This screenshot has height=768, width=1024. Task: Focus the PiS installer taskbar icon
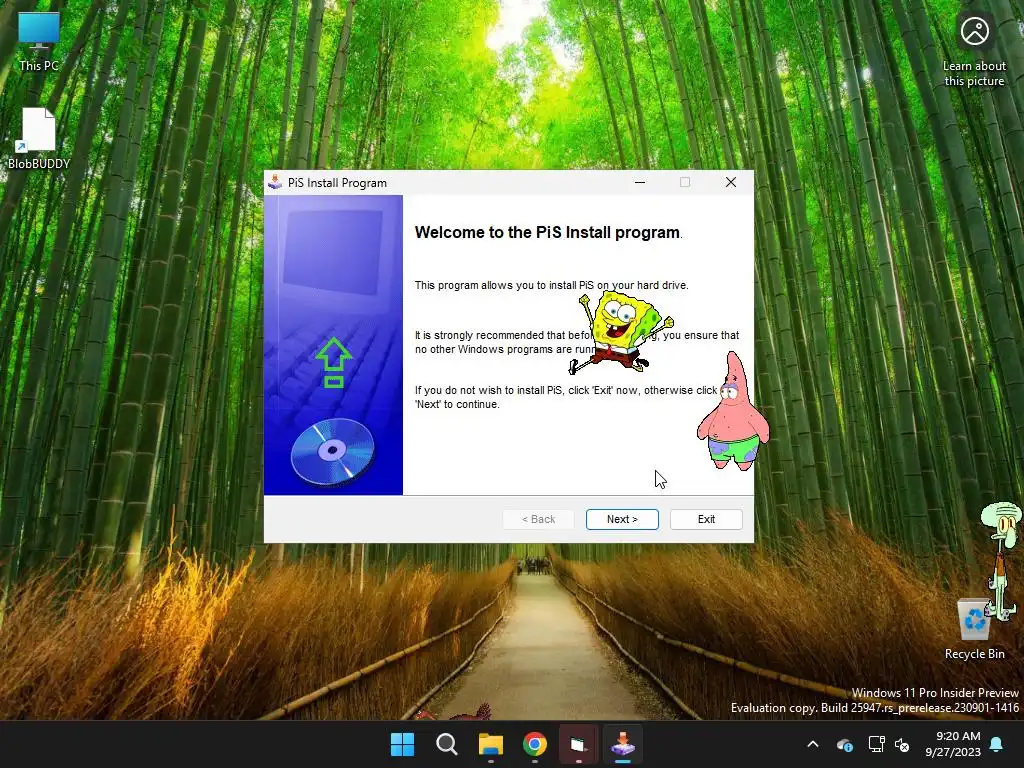pyautogui.click(x=623, y=744)
